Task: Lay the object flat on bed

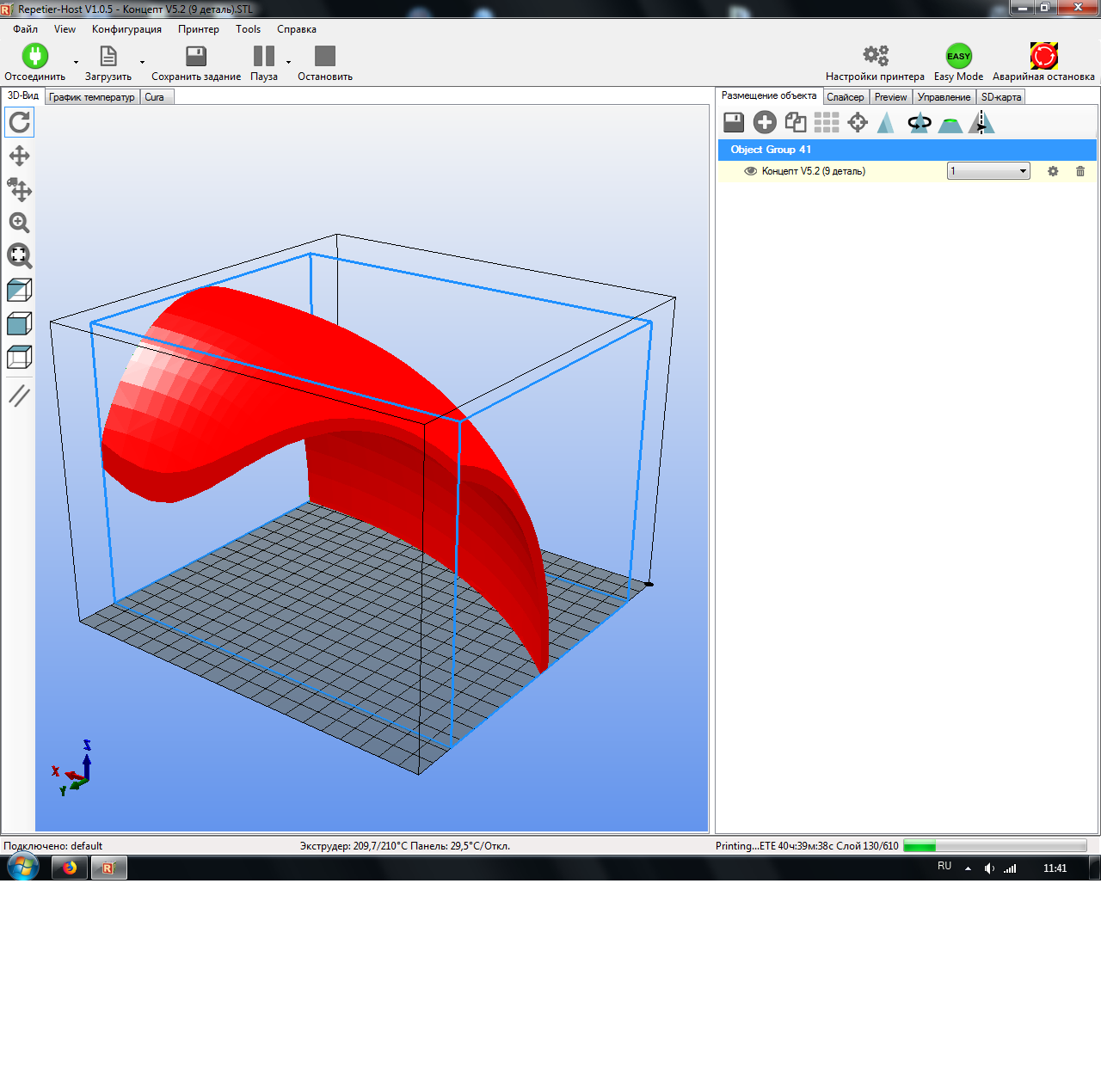Action: pyautogui.click(x=950, y=122)
